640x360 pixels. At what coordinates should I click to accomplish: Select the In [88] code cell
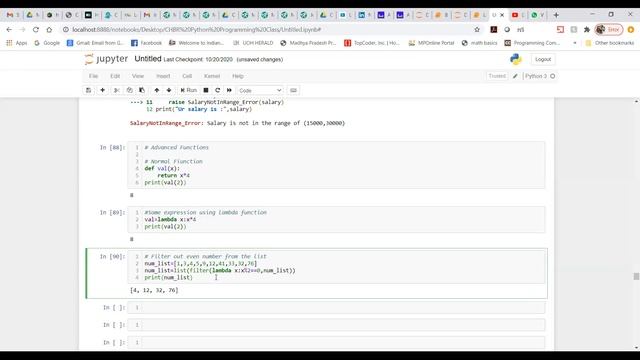click(336, 165)
